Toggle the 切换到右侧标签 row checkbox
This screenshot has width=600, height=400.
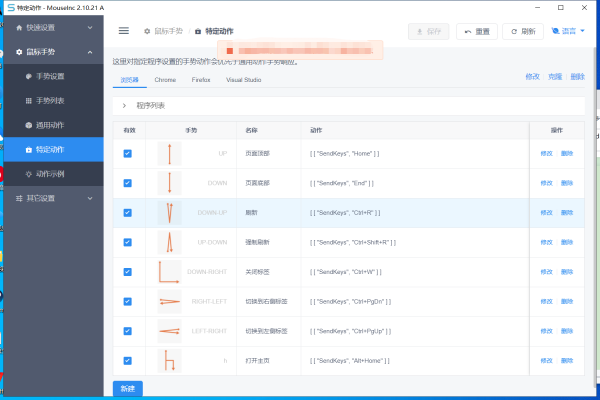[x=127, y=302]
